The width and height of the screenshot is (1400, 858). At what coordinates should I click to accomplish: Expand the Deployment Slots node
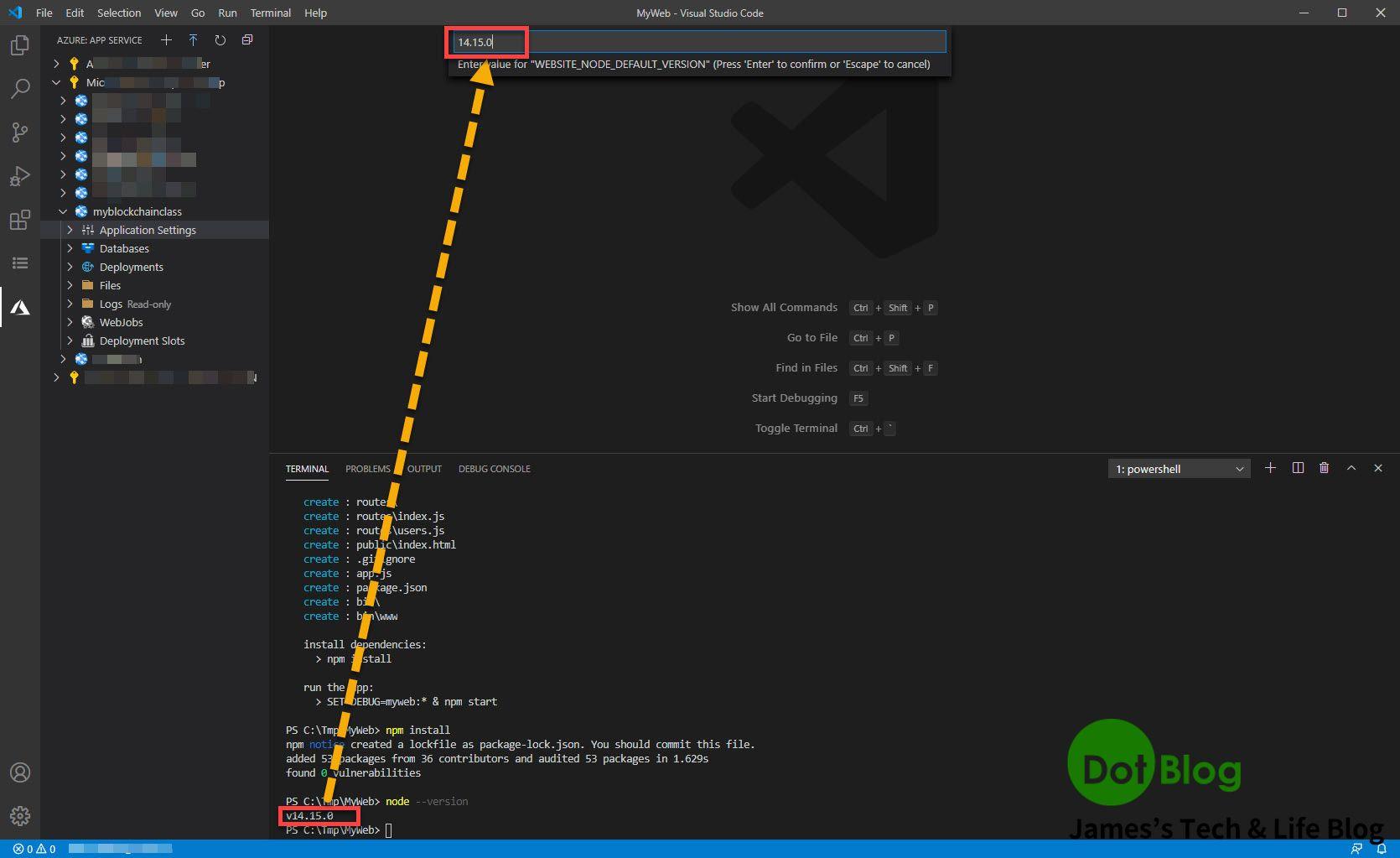click(70, 341)
